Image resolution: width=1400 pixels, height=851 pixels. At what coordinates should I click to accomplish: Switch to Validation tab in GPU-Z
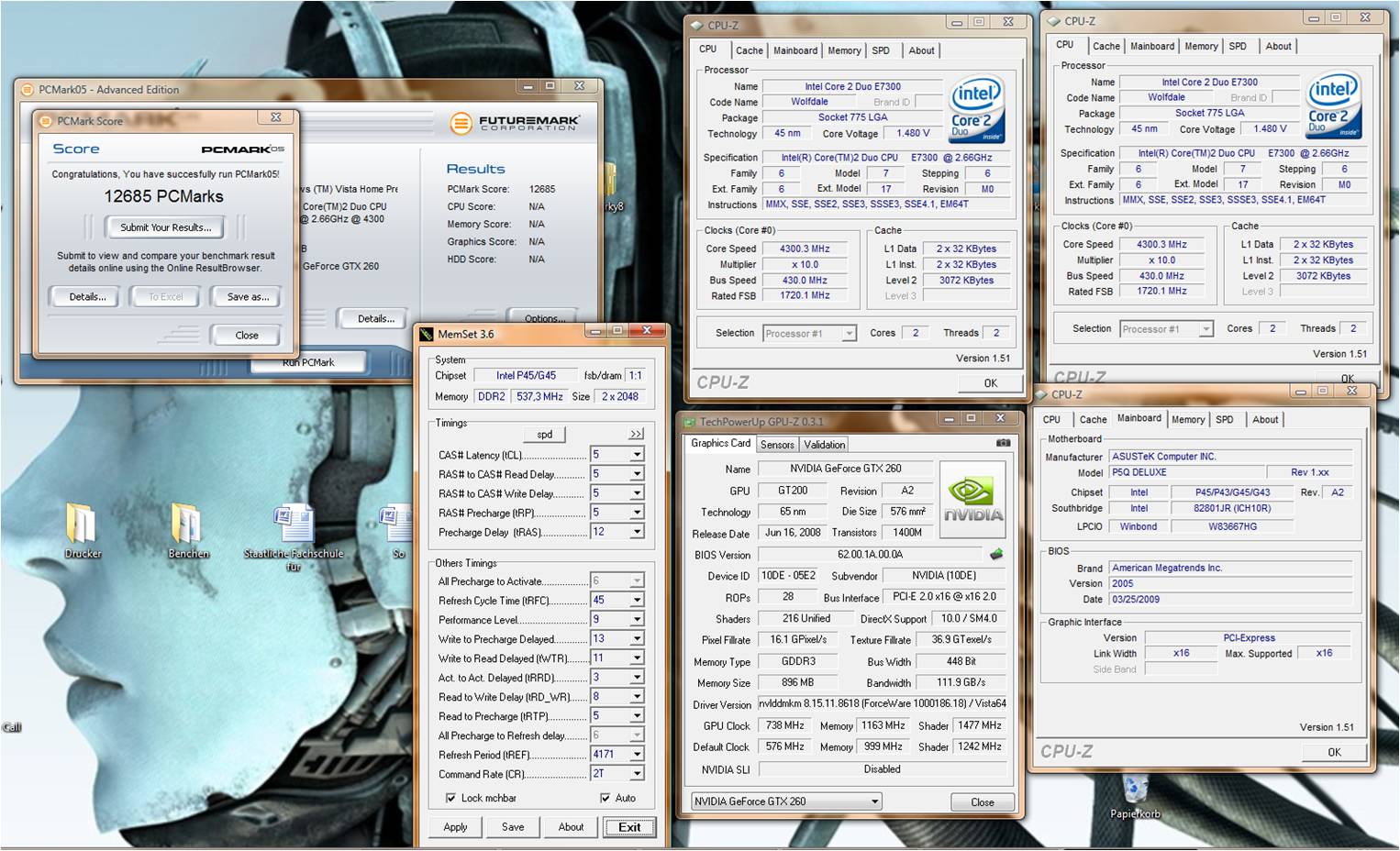coord(824,445)
